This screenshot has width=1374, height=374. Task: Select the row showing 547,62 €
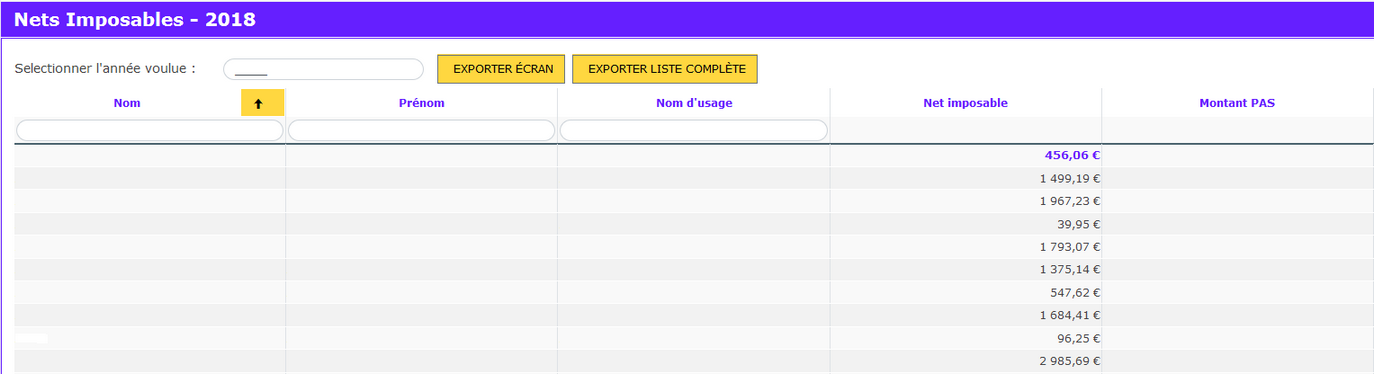[694, 293]
